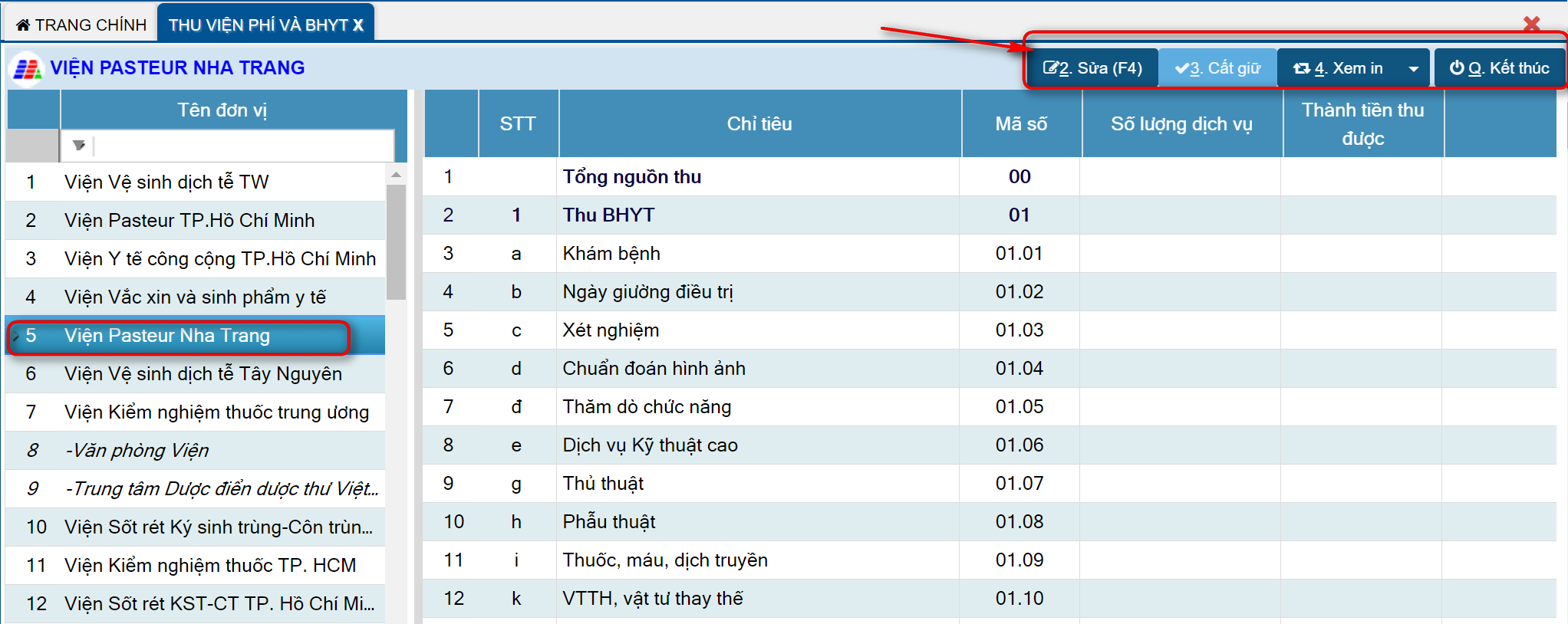Image resolution: width=1568 pixels, height=624 pixels.
Task: Click the Số lượng dịch vụ column header
Action: 1181,124
